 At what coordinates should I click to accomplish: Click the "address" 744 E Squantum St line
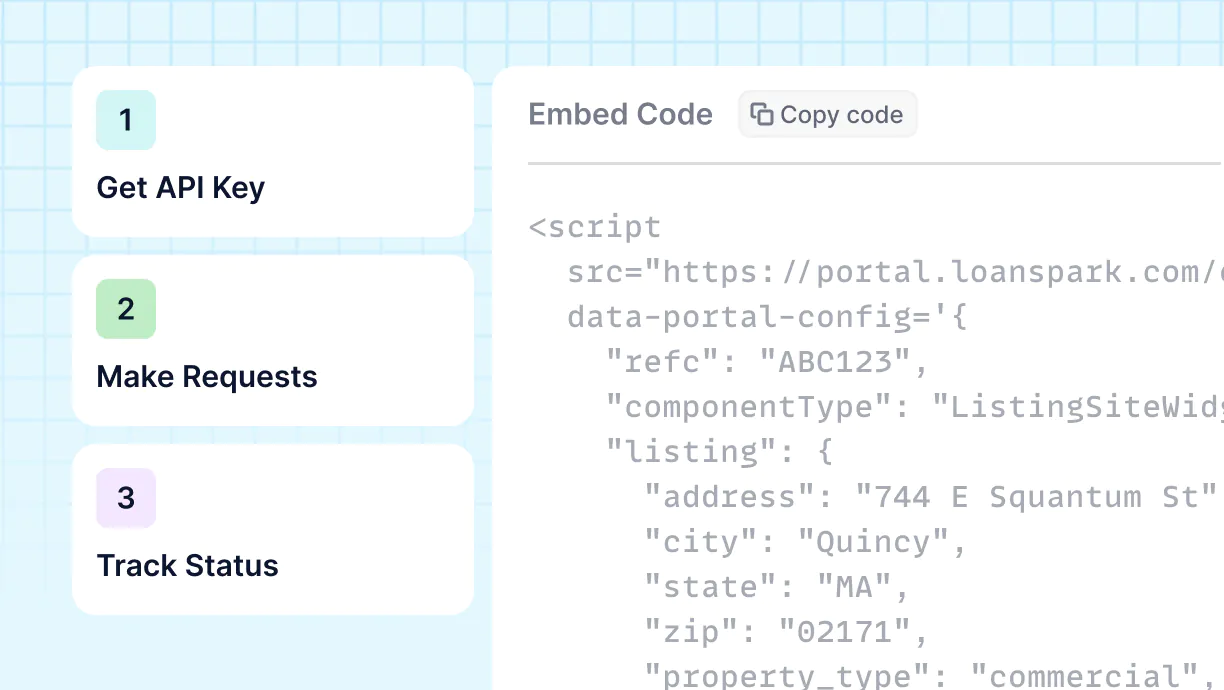[x=931, y=497]
